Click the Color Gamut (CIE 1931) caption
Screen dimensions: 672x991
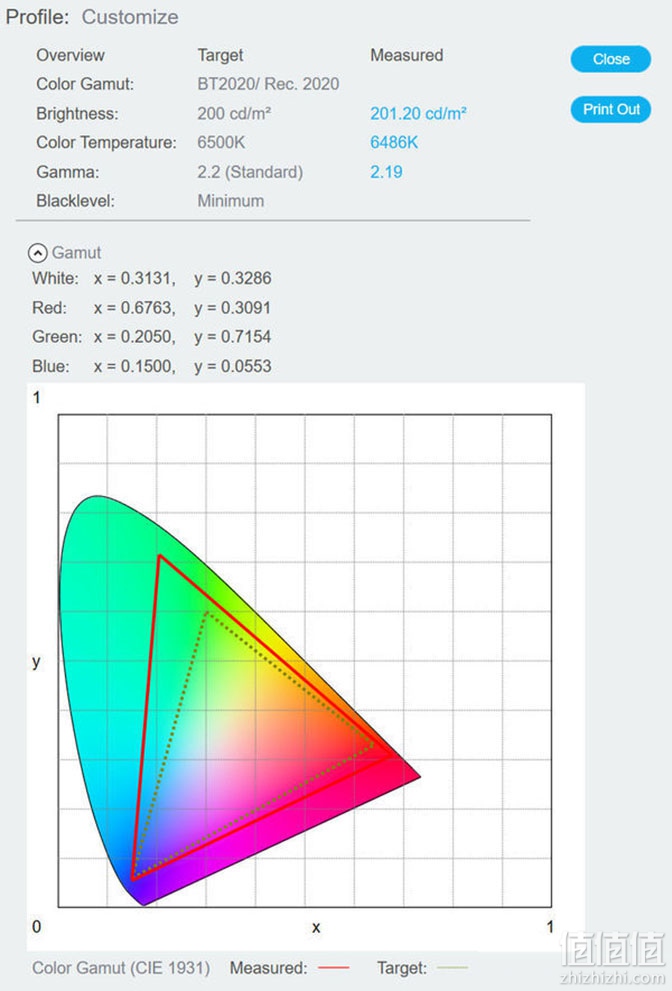pyautogui.click(x=121, y=968)
